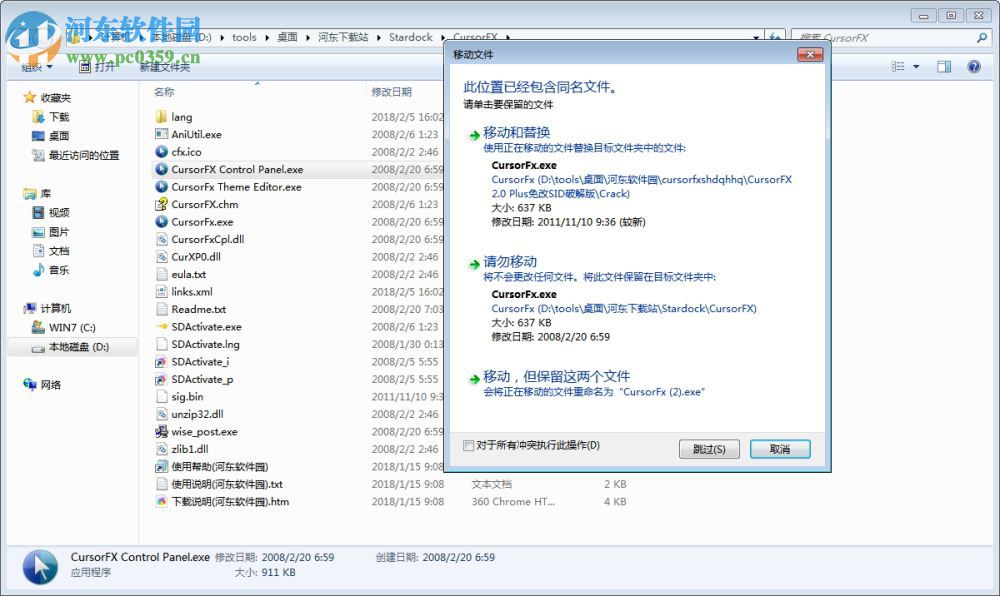This screenshot has height=596, width=1000.
Task: Open the 下载说明(河东软件园).htm file icon
Action: point(160,502)
